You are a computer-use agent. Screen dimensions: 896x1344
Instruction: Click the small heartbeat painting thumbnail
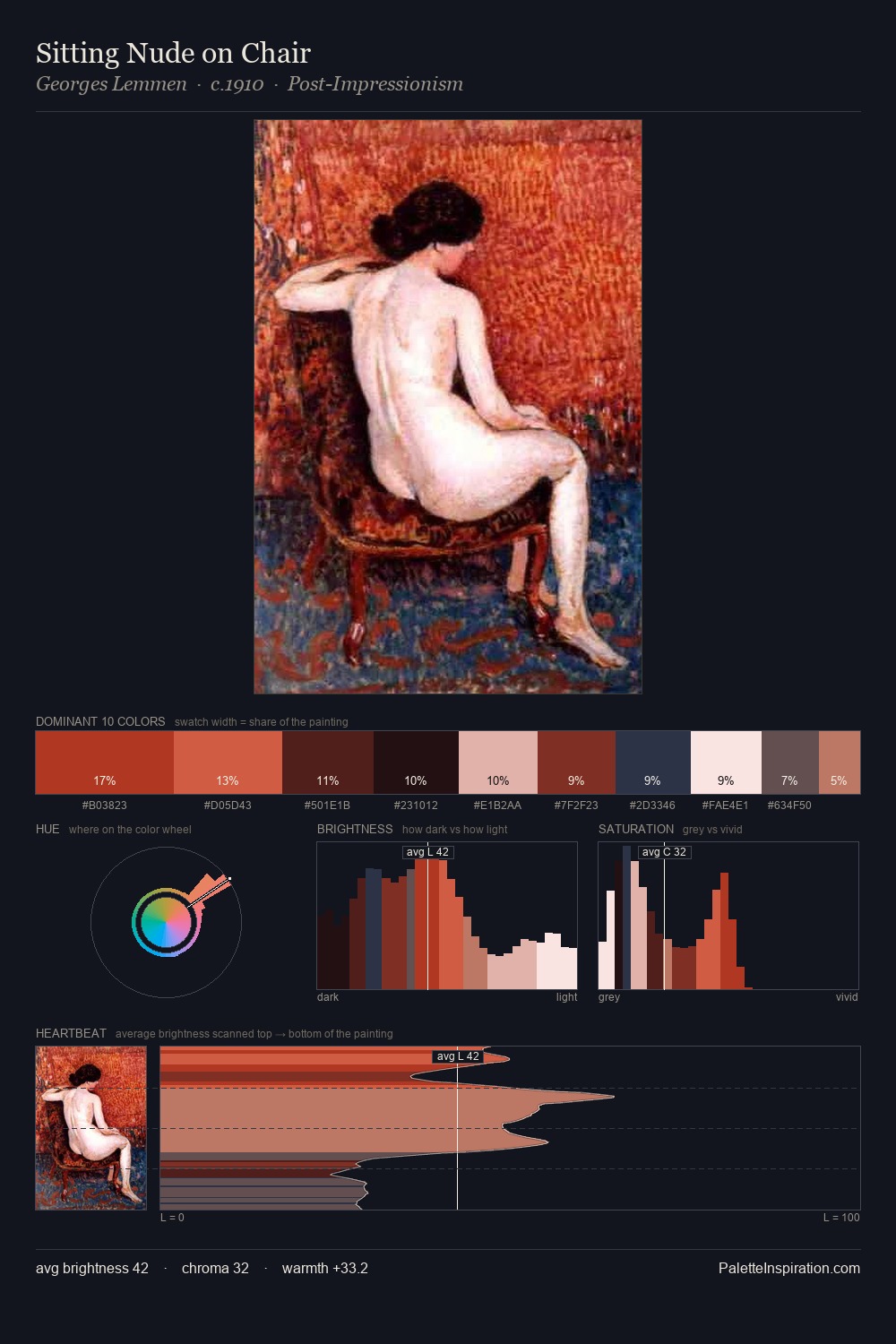pos(90,1128)
